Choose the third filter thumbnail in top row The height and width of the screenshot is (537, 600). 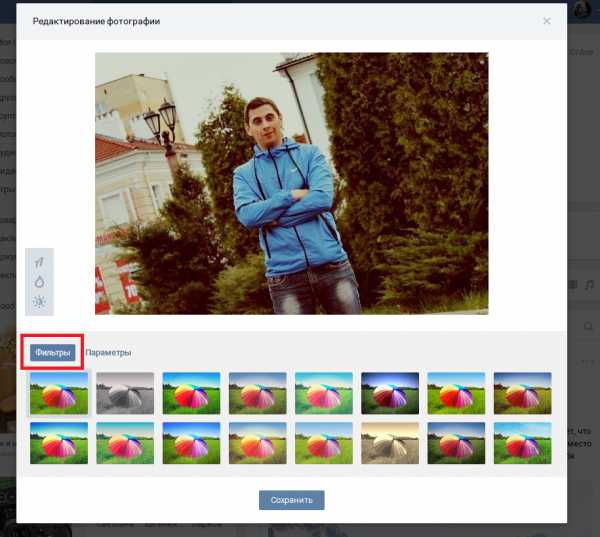click(x=191, y=393)
